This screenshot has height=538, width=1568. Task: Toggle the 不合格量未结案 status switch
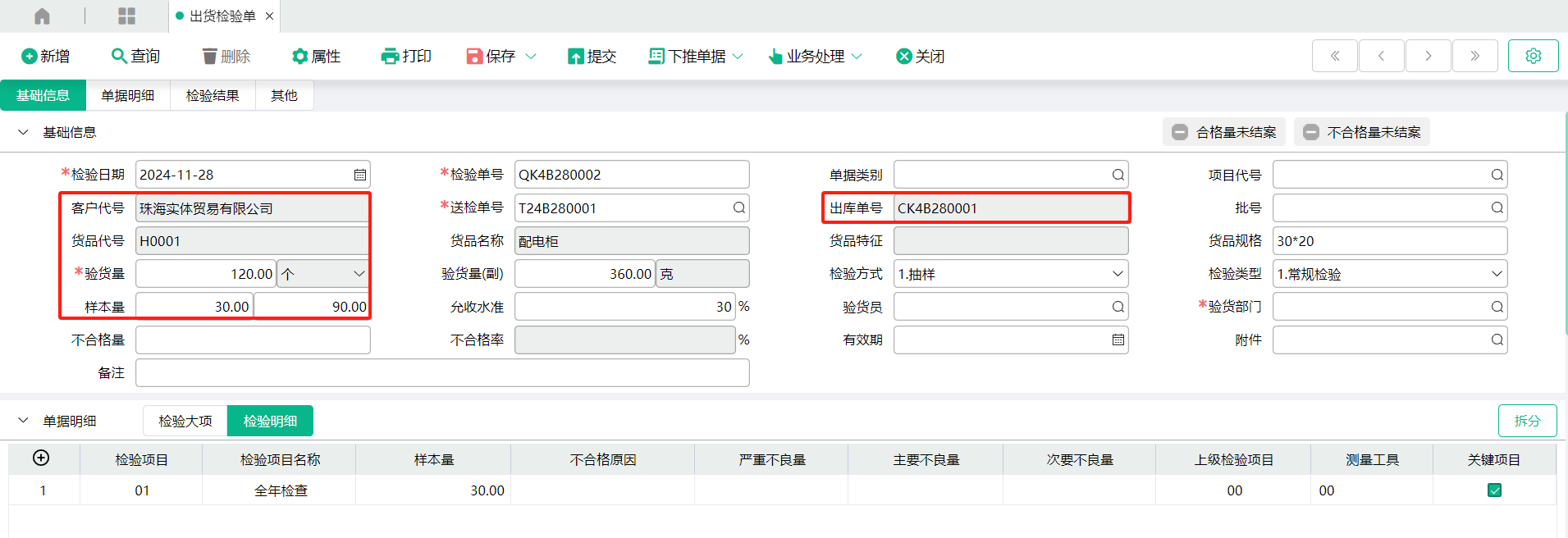click(1311, 132)
